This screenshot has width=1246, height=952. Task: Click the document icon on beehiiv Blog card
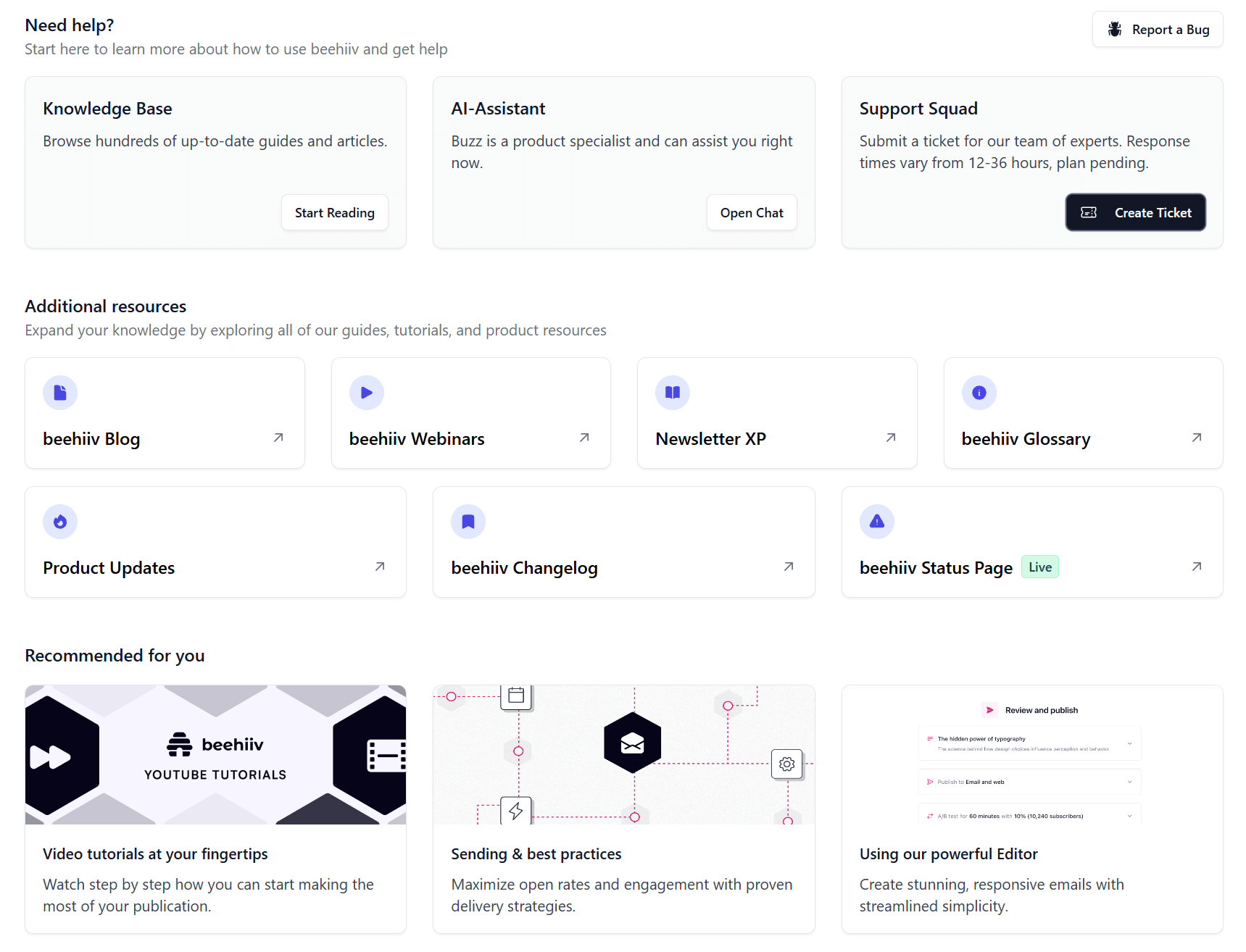pos(60,392)
